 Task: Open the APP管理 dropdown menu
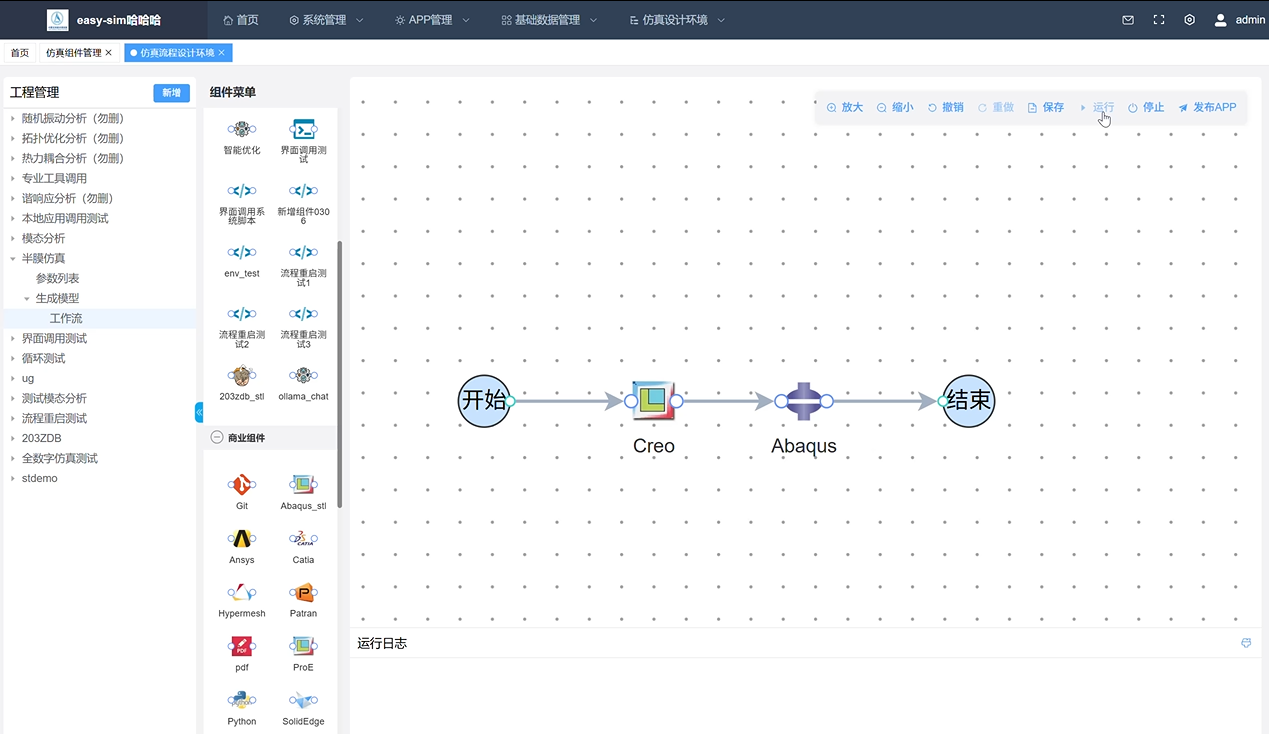pyautogui.click(x=430, y=20)
